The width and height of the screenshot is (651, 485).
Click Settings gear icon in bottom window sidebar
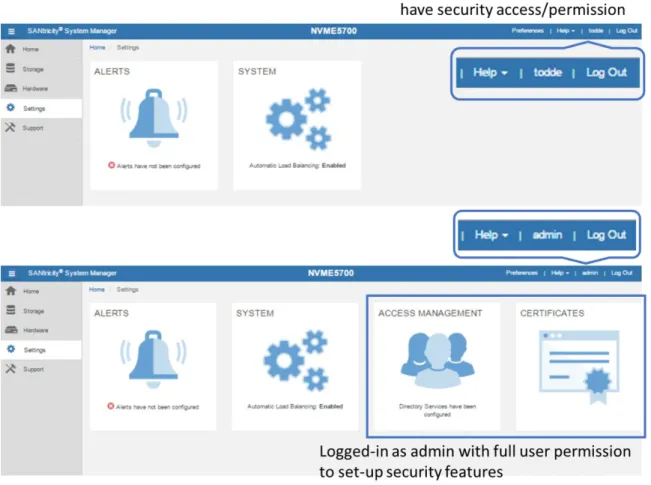(x=11, y=349)
